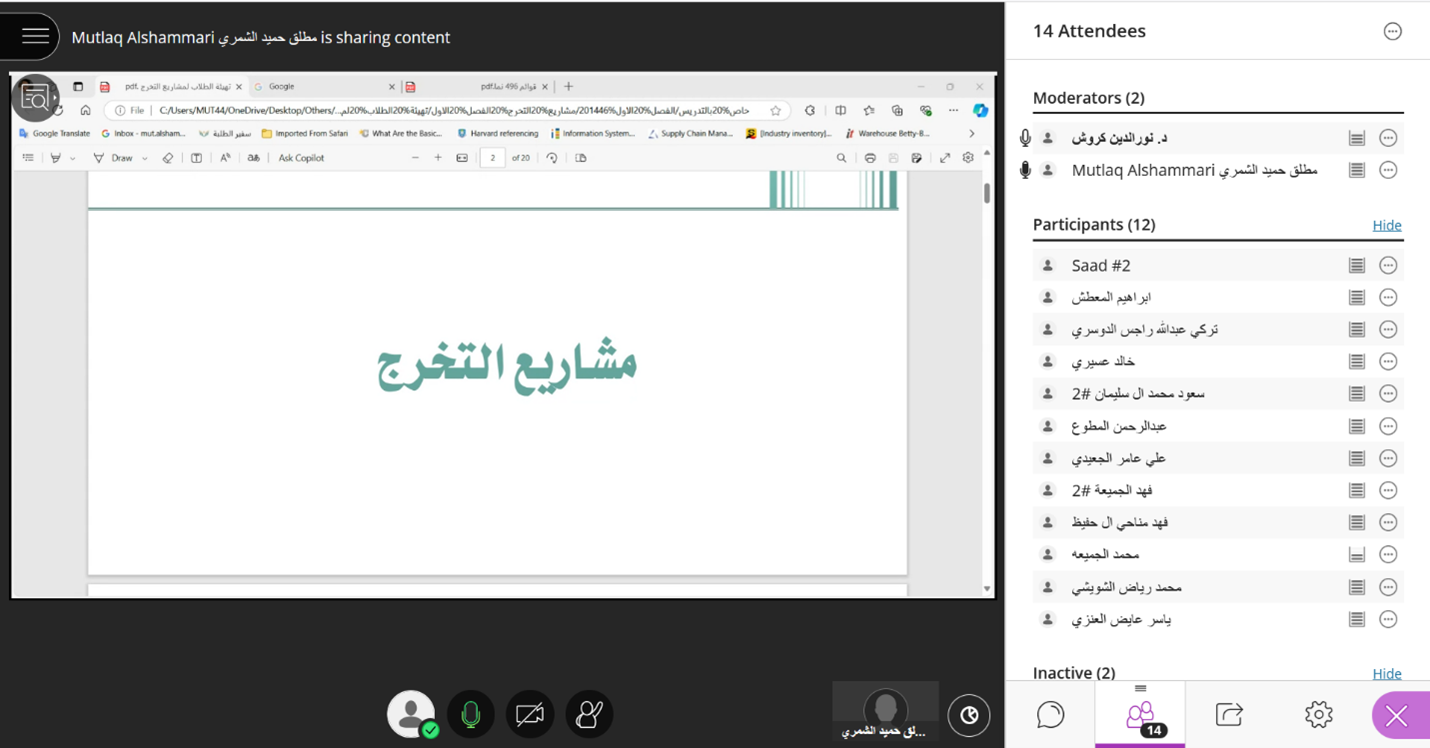Switch to the Chat tab
The height and width of the screenshot is (748, 1430).
tap(1050, 715)
